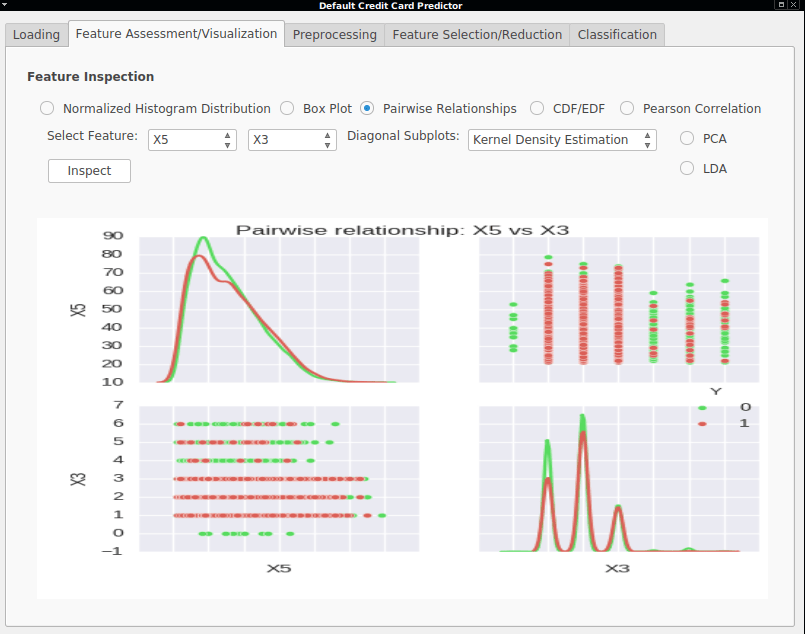The height and width of the screenshot is (634, 805).
Task: Click red legend marker for class 1
Action: click(702, 424)
